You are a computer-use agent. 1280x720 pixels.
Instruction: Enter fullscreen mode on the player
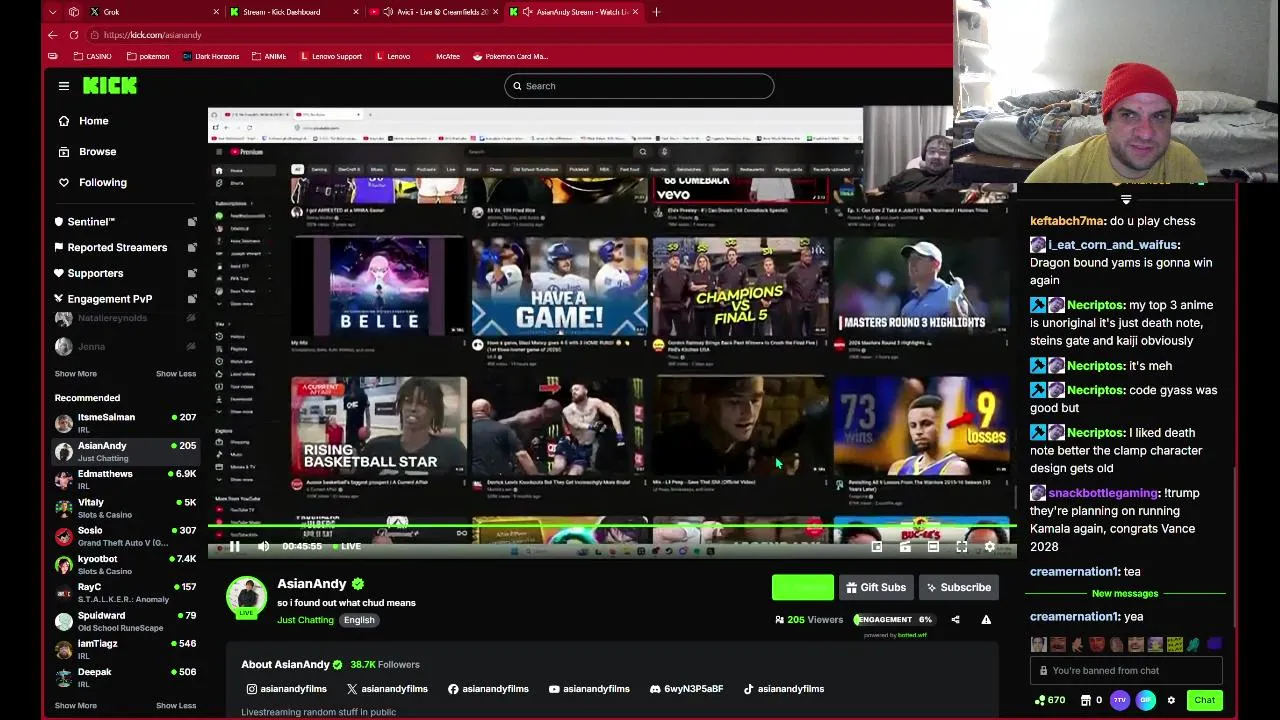coord(961,546)
